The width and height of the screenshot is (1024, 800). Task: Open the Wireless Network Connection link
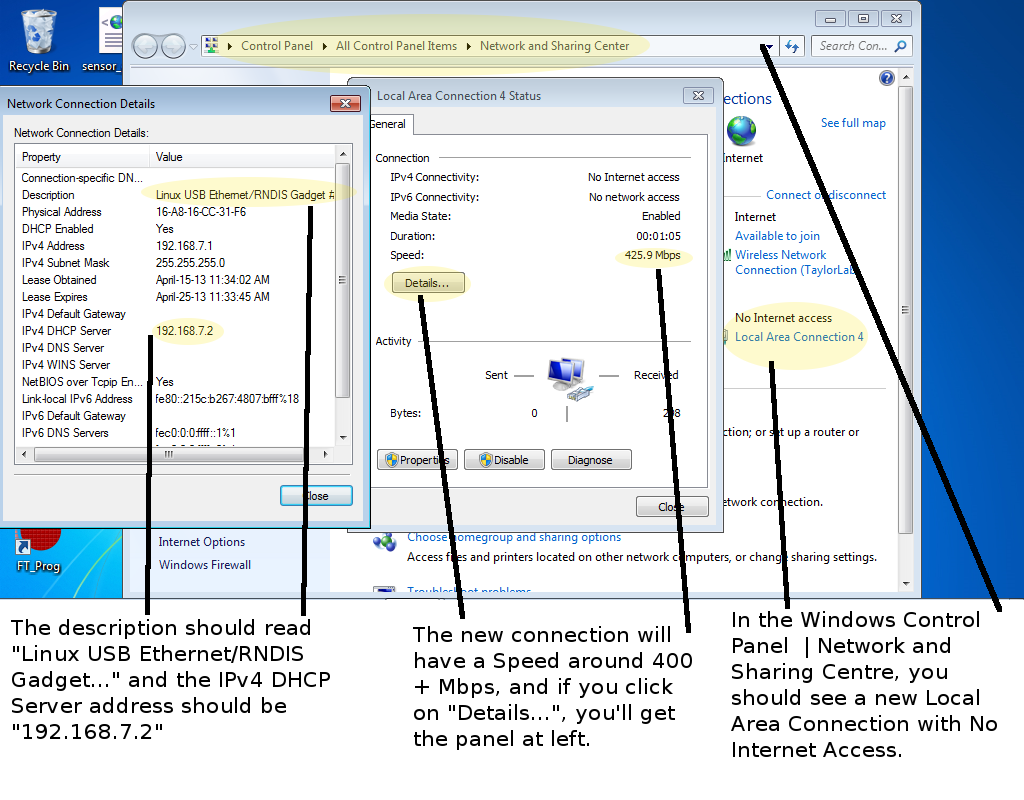click(793, 262)
